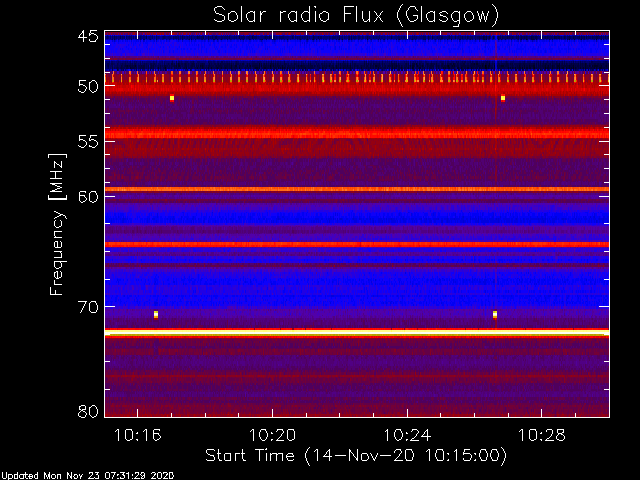This screenshot has height=480, width=640.
Task: Click the 70 MHz frequency label
Action: (x=88, y=307)
